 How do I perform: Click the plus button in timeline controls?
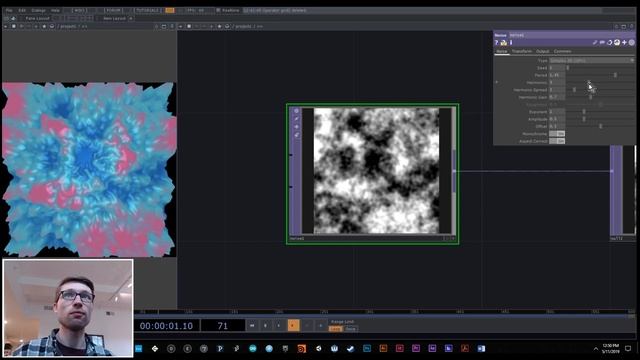coord(321,325)
